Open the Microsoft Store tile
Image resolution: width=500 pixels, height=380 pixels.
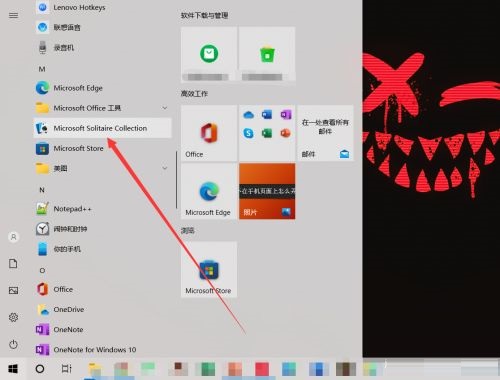209,269
